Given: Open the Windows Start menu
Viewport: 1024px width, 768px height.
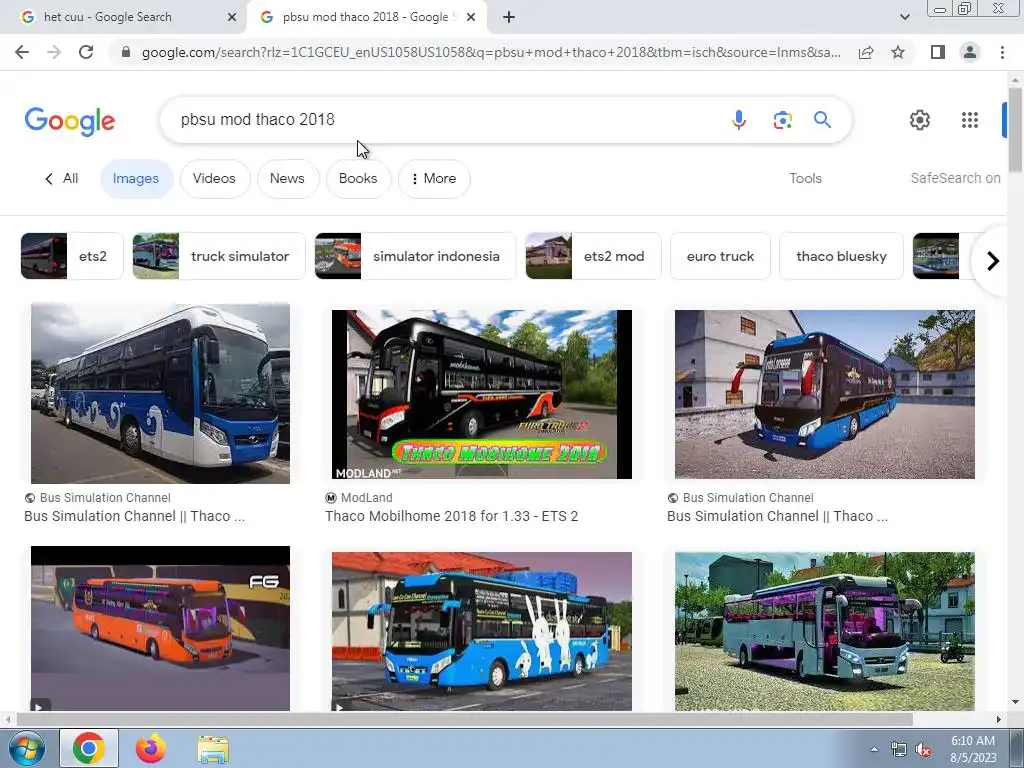Looking at the screenshot, I should [27, 748].
